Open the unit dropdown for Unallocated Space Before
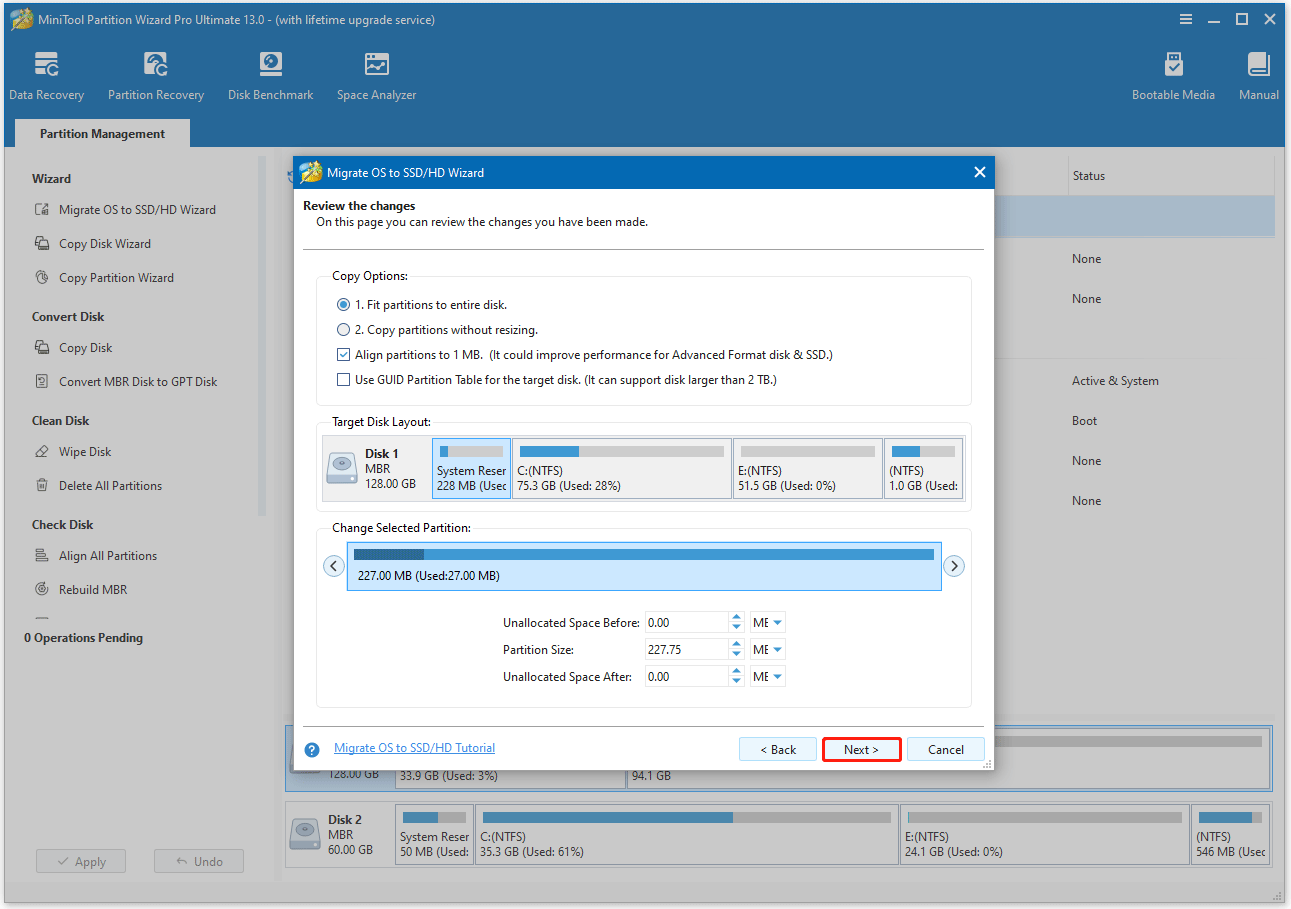 pyautogui.click(x=767, y=621)
